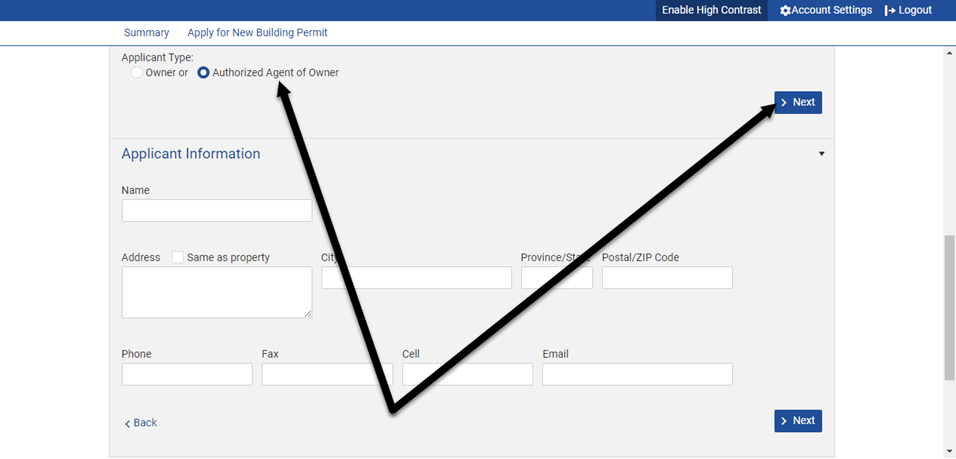Collapse the Applicant Information section arrow
956x459 pixels.
(x=822, y=154)
